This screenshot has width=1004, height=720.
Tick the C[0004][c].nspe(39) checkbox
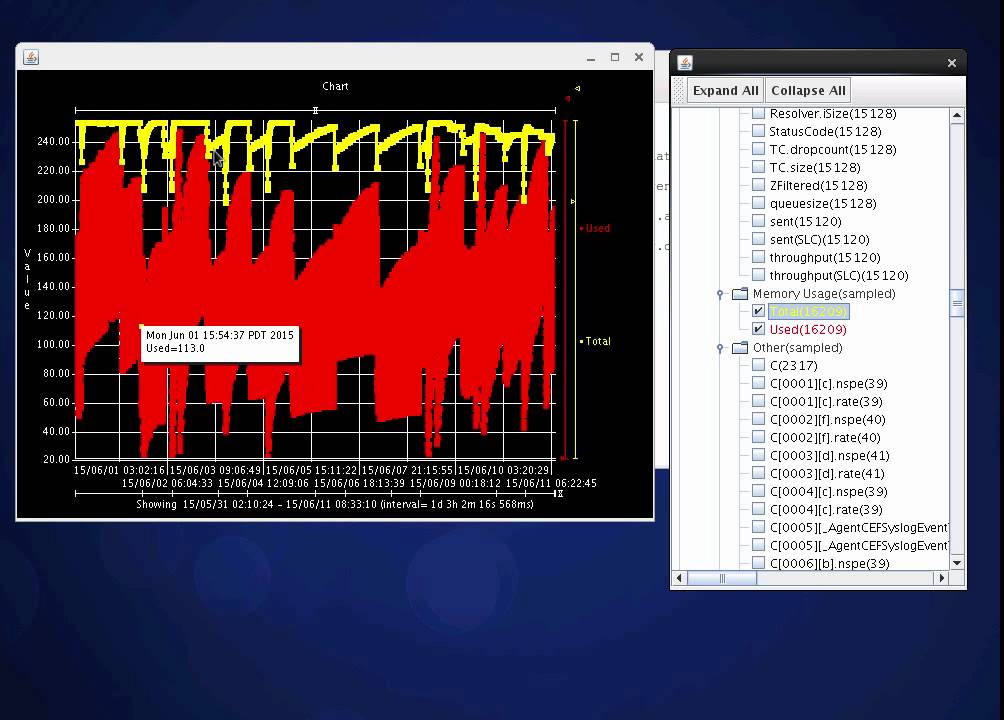[758, 491]
